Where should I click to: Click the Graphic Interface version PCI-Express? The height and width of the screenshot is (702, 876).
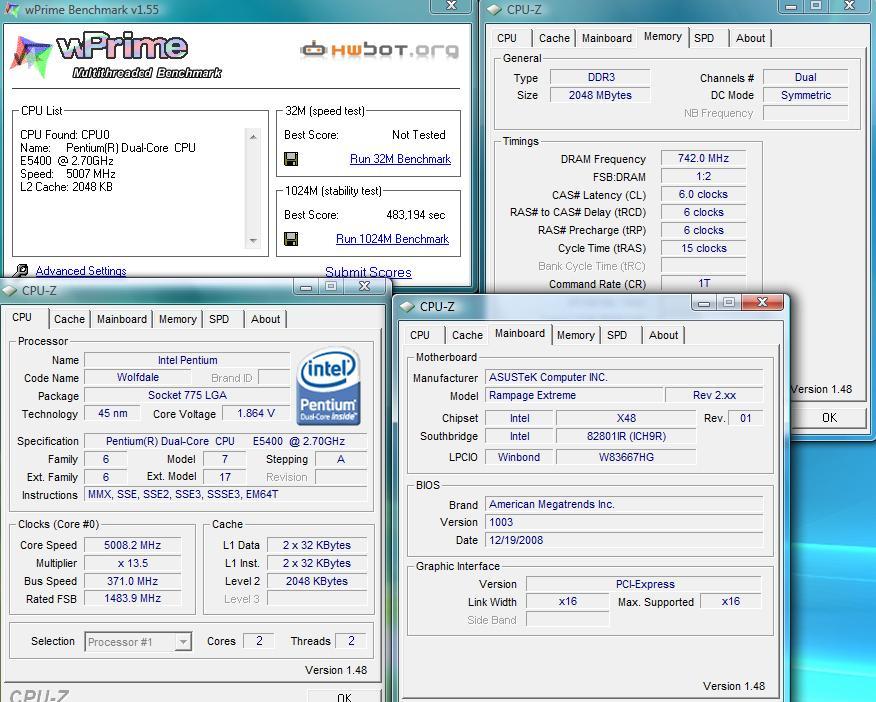pyautogui.click(x=644, y=584)
